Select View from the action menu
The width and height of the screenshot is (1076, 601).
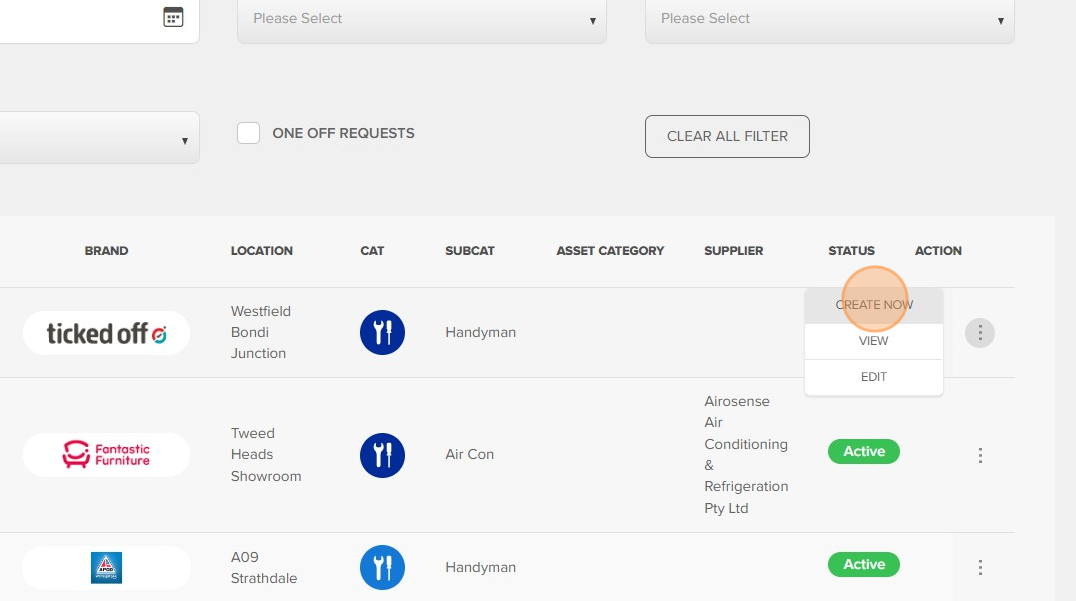874,341
